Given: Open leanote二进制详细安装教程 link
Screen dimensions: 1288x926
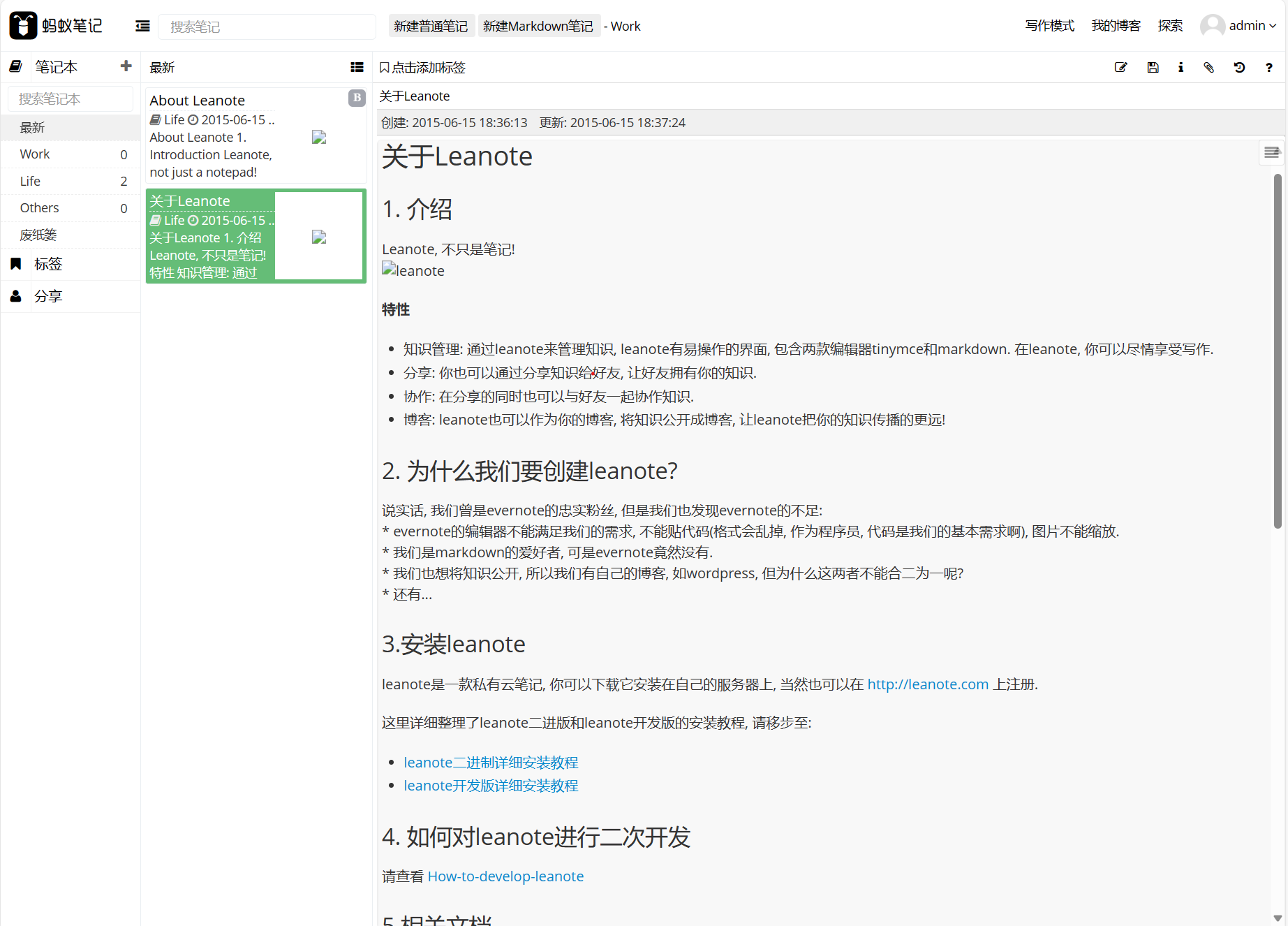Looking at the screenshot, I should [491, 763].
